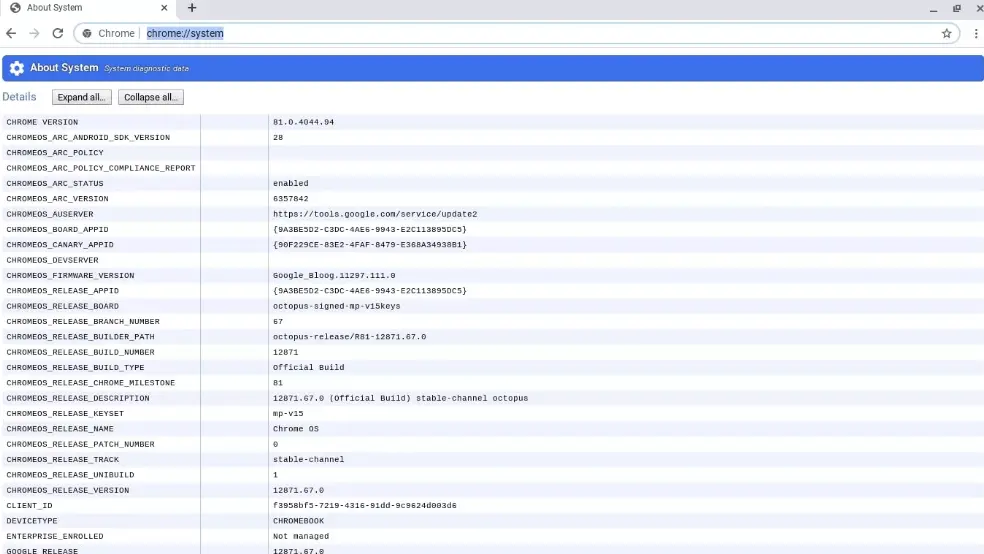Reload the chrome://system page
Viewport: 984px width, 554px height.
point(58,33)
